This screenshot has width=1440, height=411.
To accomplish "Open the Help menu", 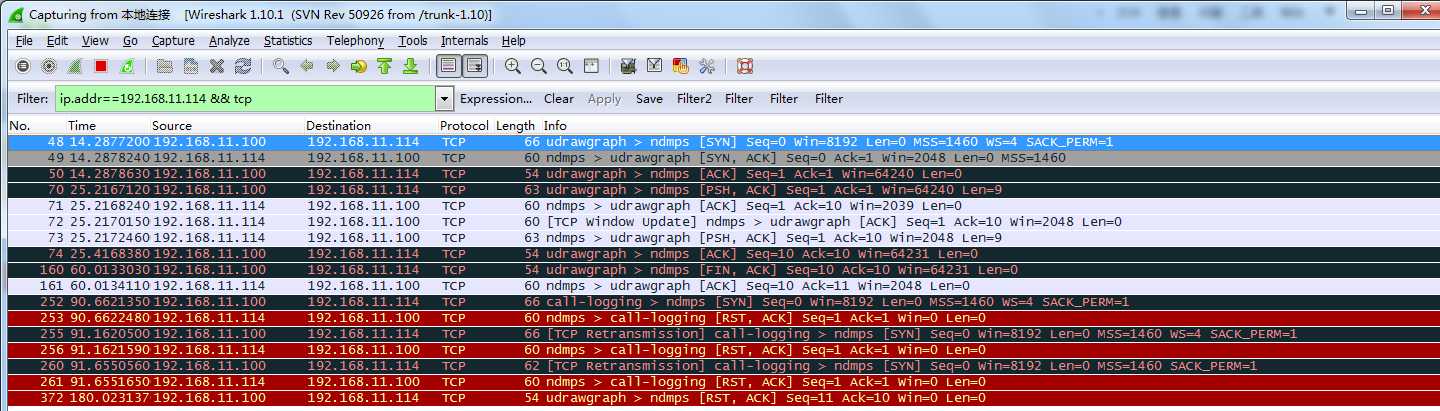I will [x=514, y=41].
